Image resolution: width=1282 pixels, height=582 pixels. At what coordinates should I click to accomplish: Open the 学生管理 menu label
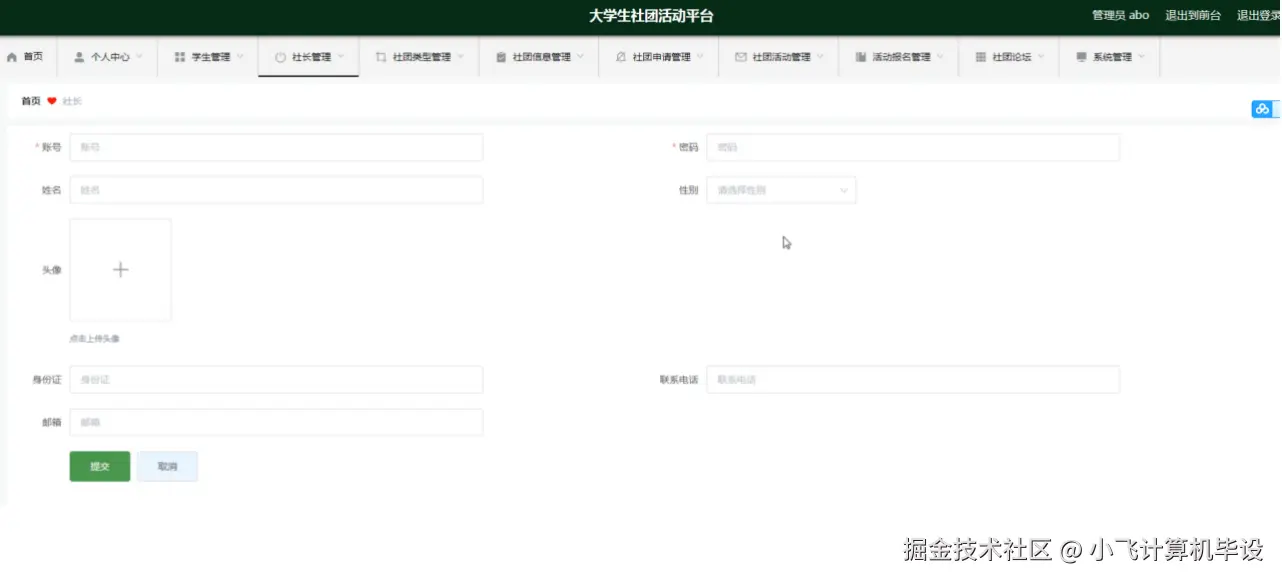[211, 57]
